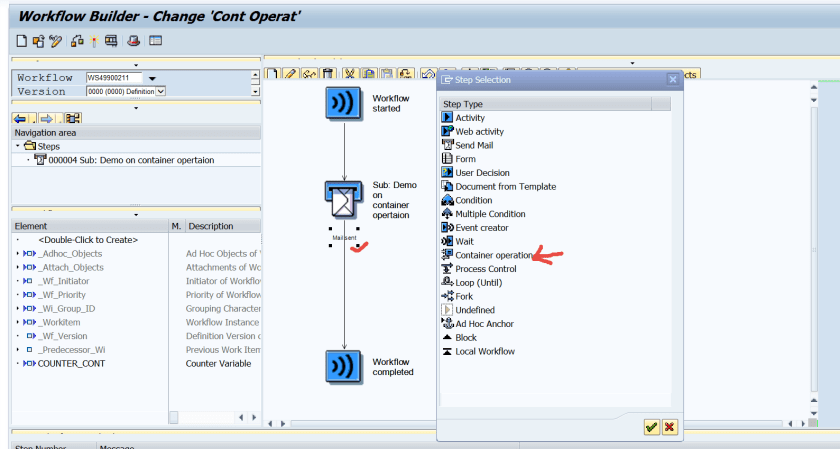Expand the _Wf_Initiator container element
840x449 pixels.
18,281
